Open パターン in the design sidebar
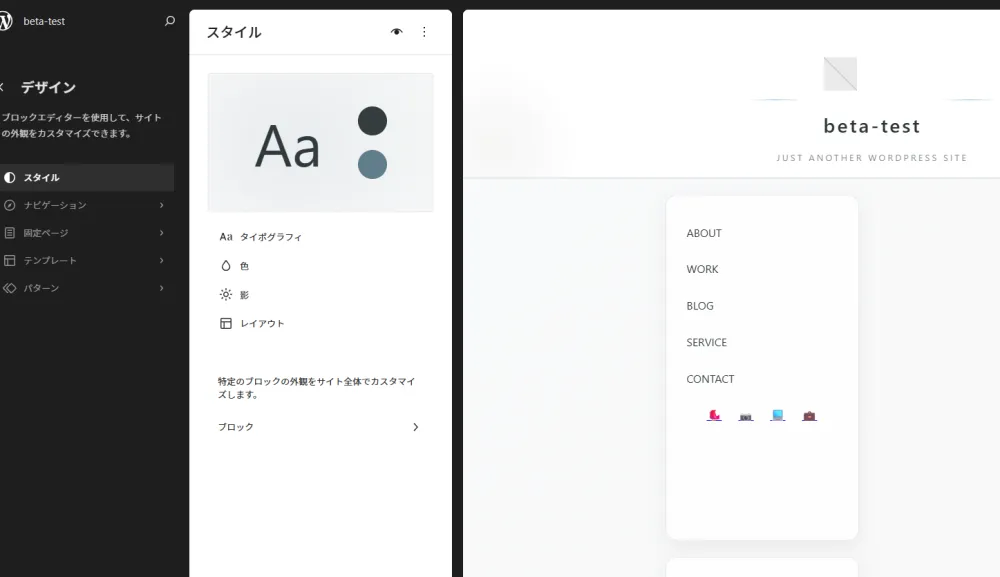Screen dimensions: 1000x577 click(x=42, y=289)
